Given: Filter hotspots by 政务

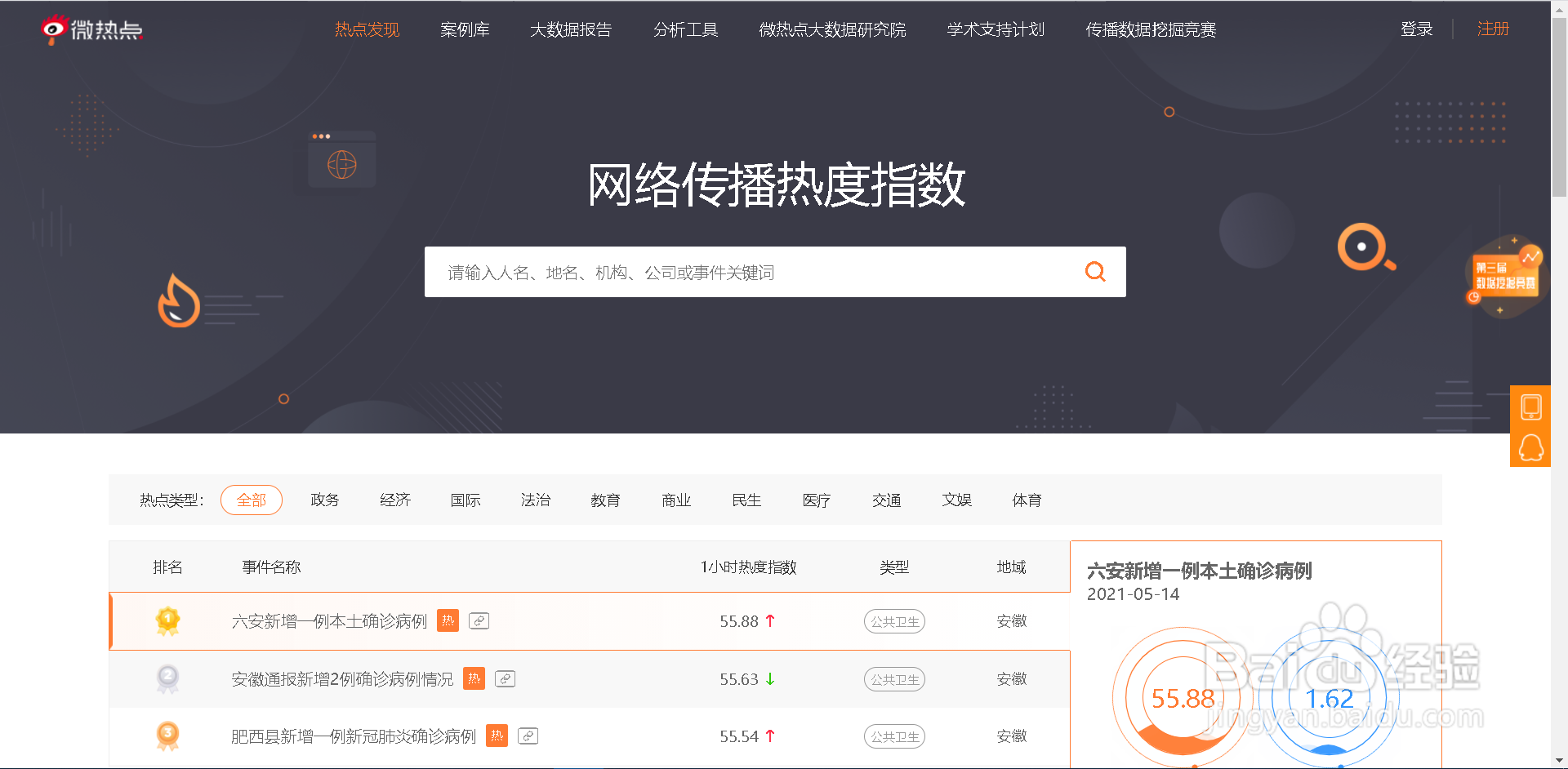Looking at the screenshot, I should (324, 500).
